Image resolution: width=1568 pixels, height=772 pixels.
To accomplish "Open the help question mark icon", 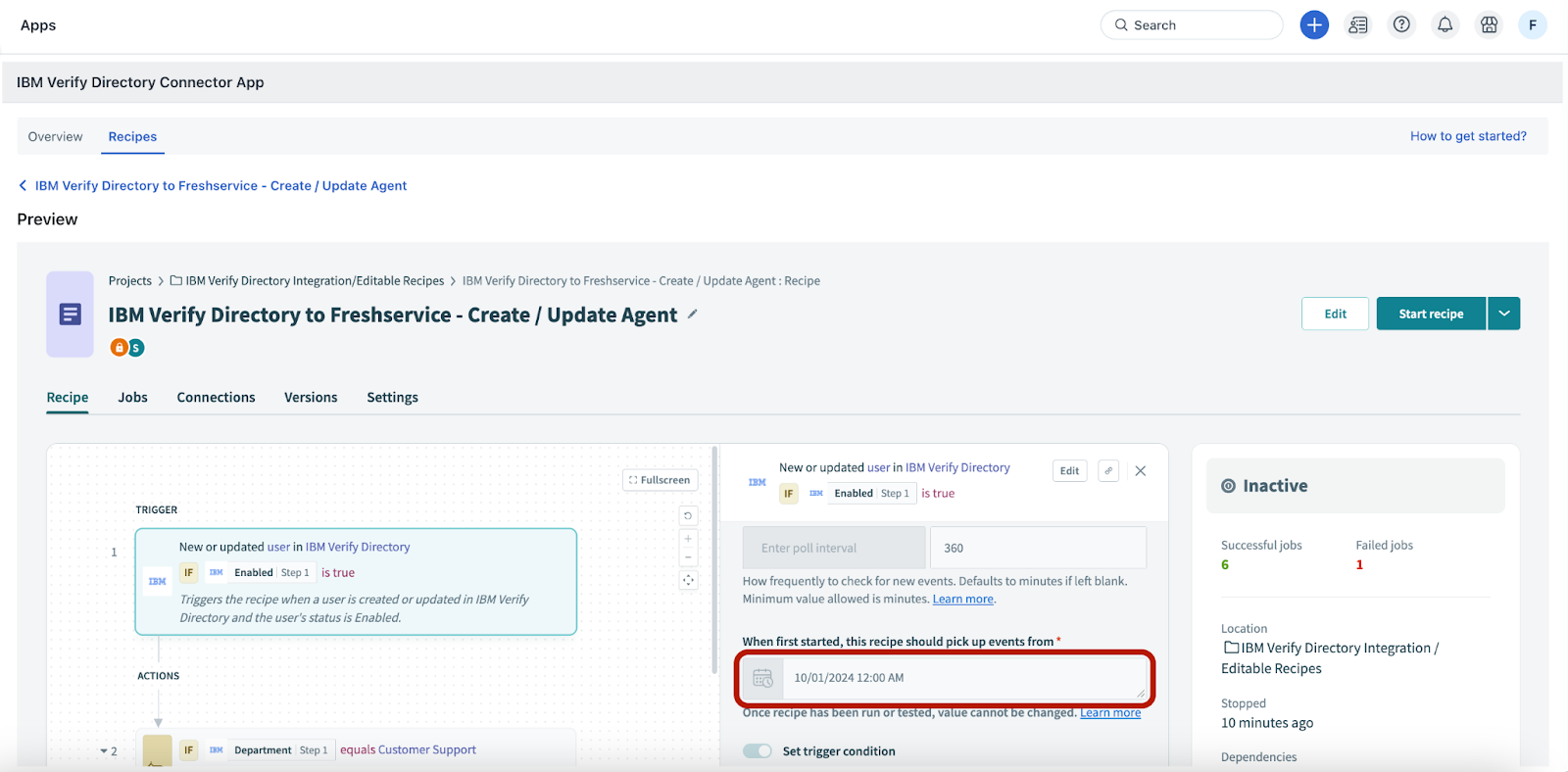I will pyautogui.click(x=1401, y=24).
